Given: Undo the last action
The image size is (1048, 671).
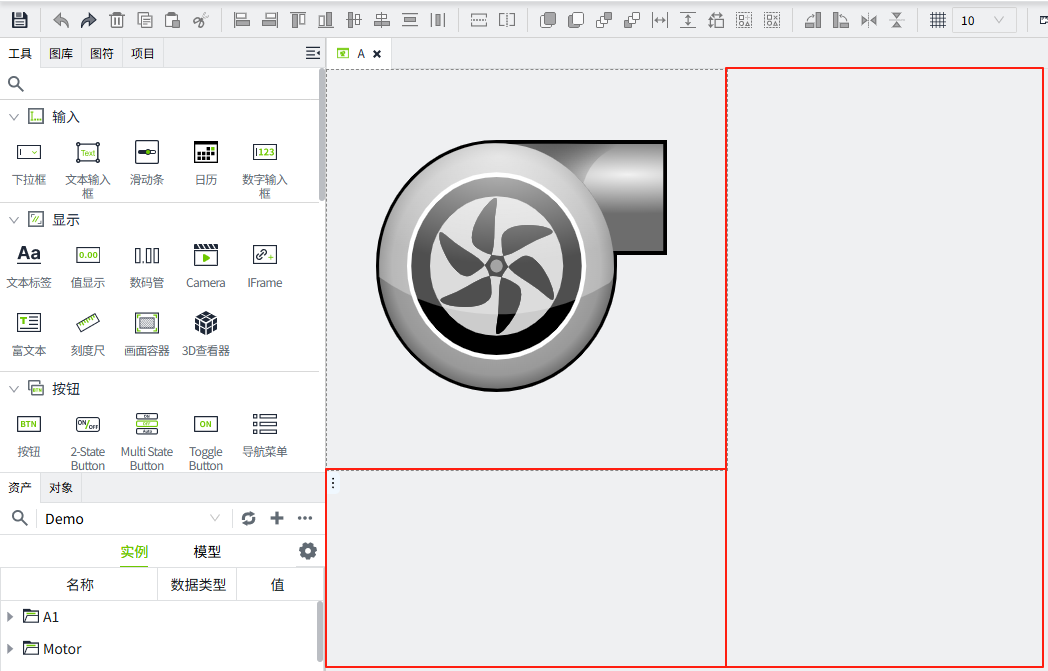Looking at the screenshot, I should click(61, 20).
